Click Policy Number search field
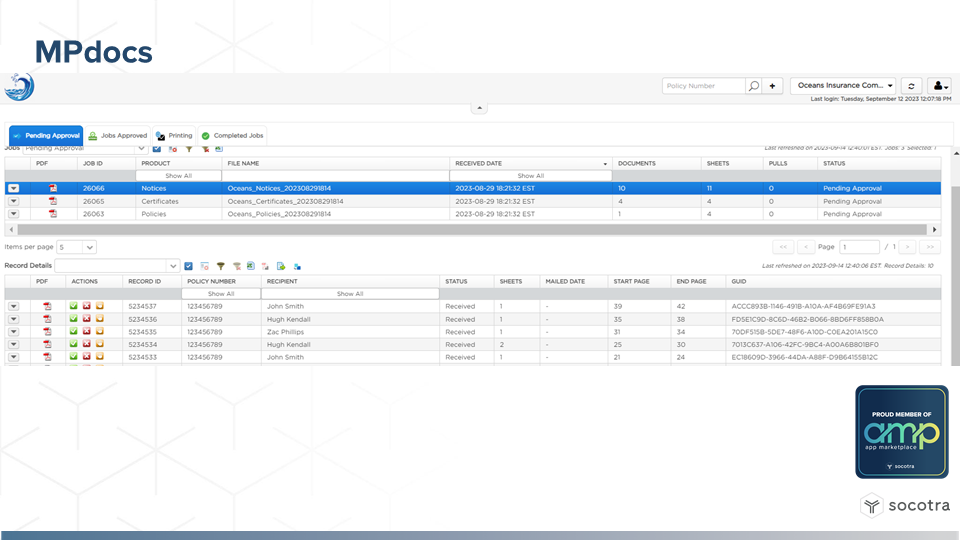 click(x=703, y=86)
